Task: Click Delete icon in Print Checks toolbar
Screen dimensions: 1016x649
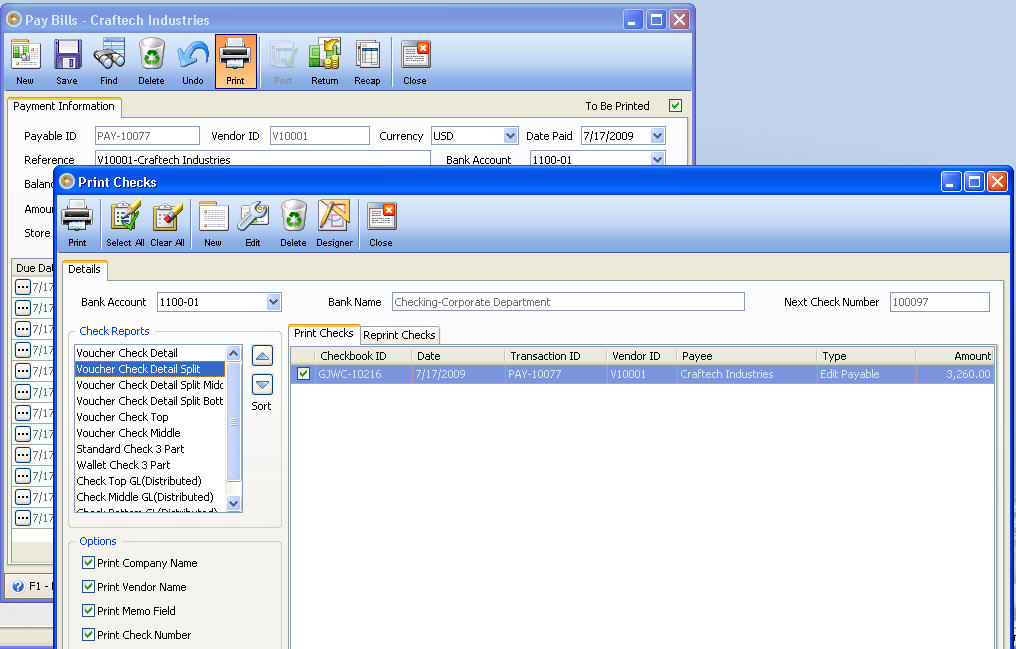Action: tap(293, 223)
